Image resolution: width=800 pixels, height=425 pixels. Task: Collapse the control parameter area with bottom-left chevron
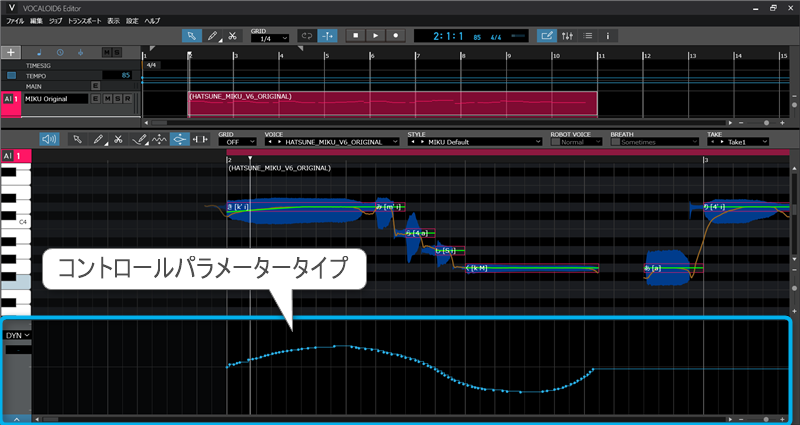pos(16,419)
